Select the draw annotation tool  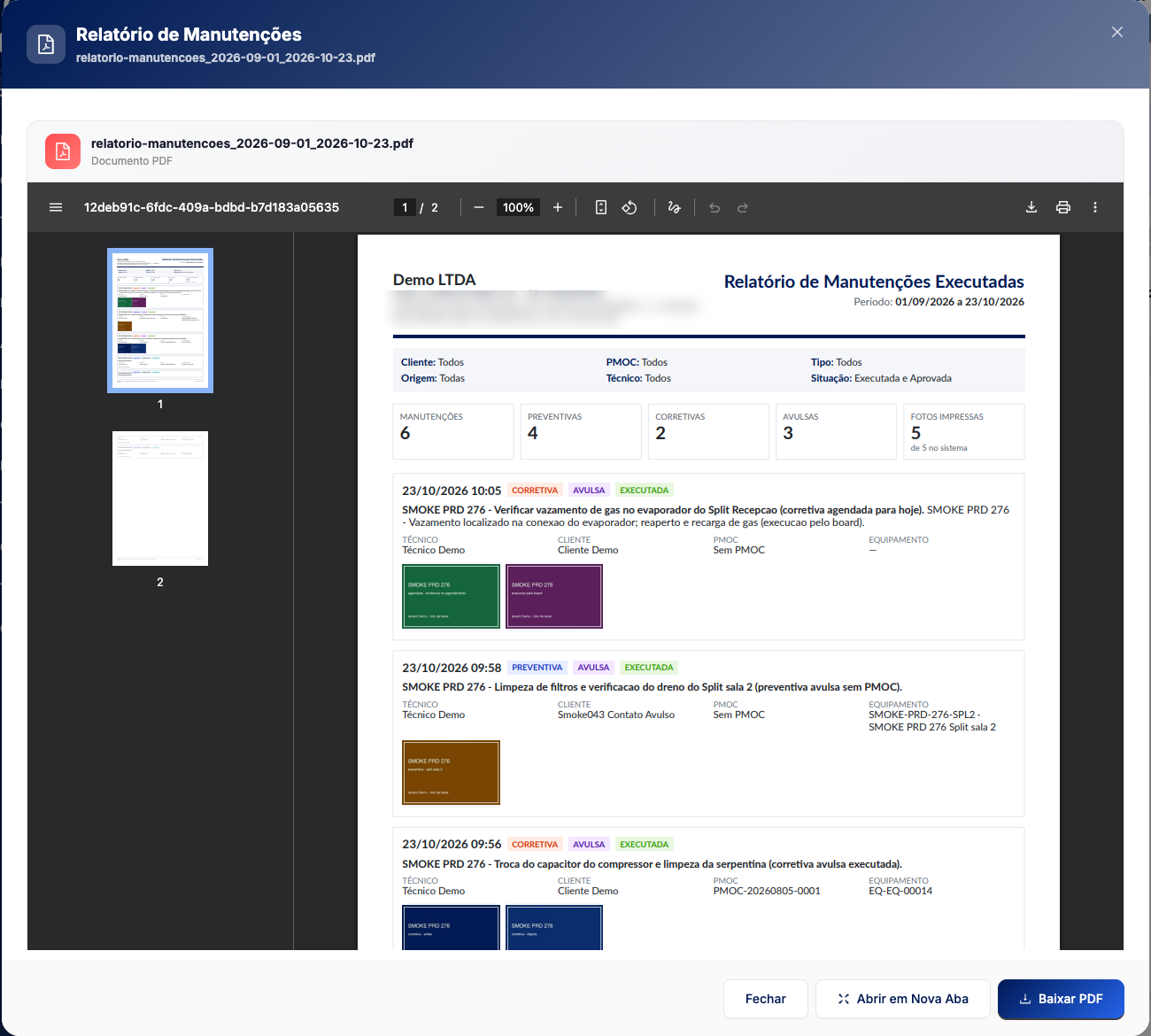(x=675, y=207)
